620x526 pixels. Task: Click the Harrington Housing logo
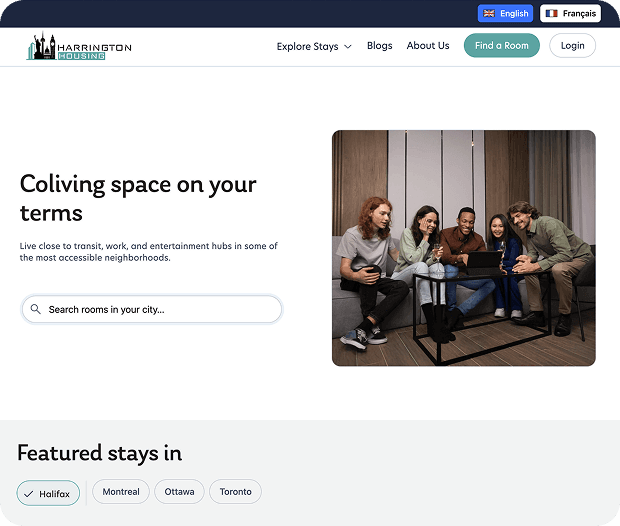(x=79, y=46)
